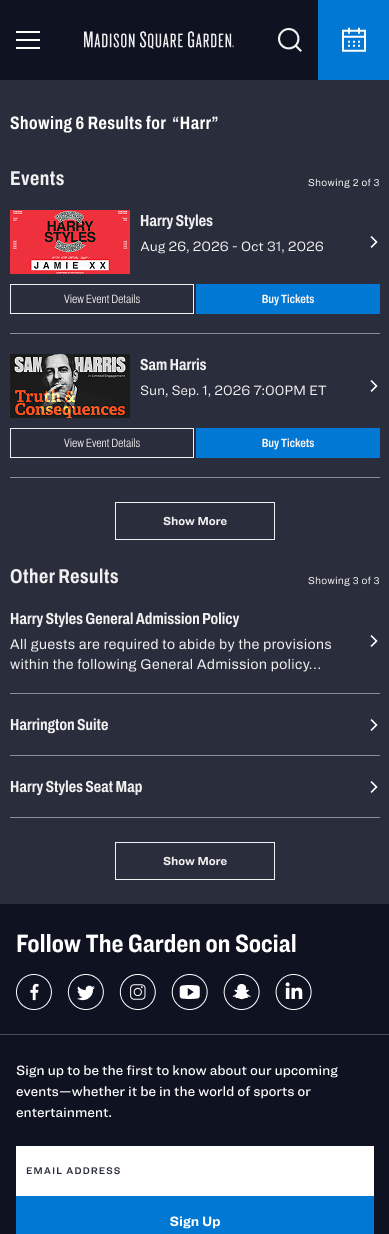Click the Email Address input field

pyautogui.click(x=195, y=1171)
